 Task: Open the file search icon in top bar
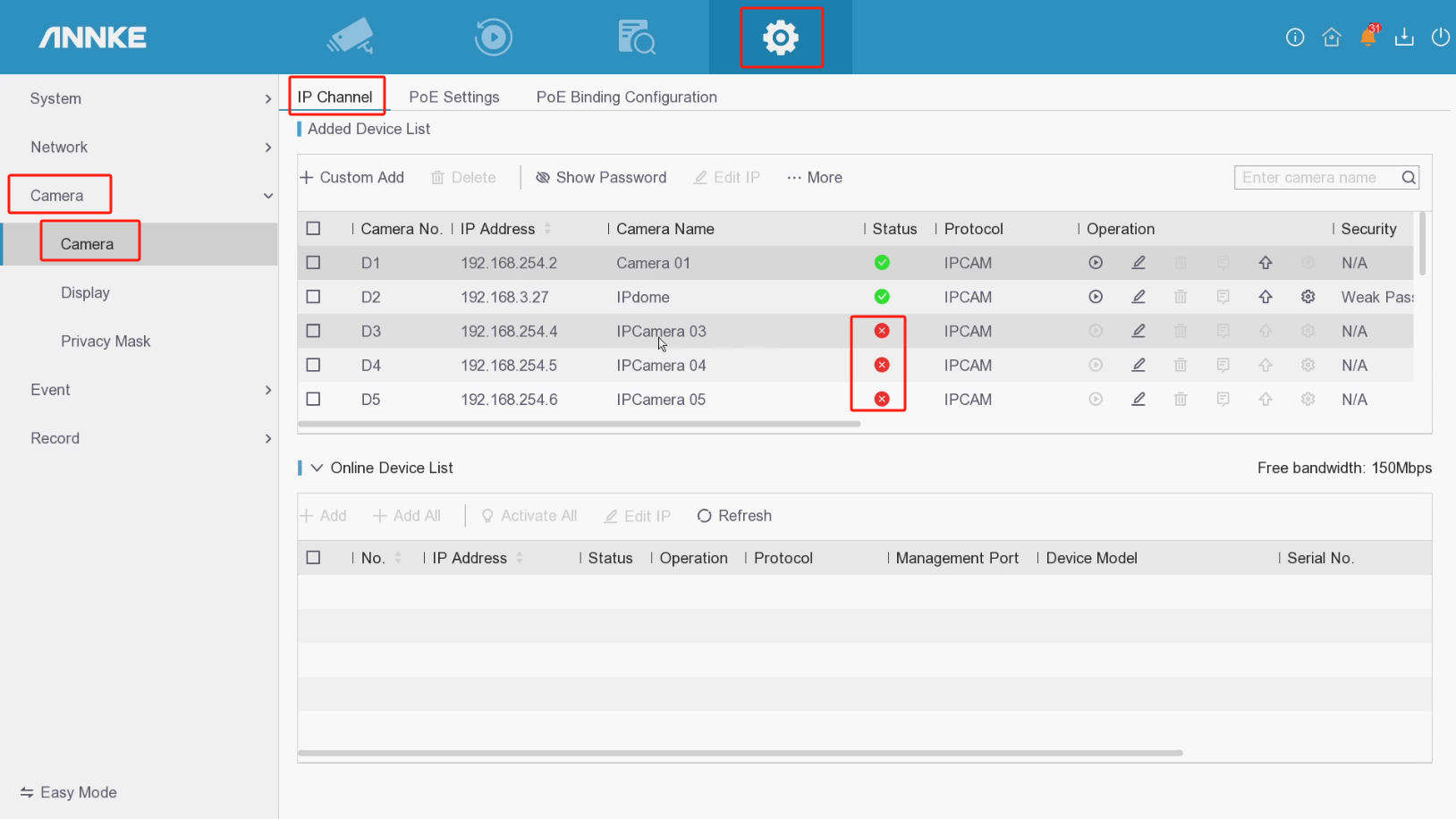(636, 37)
